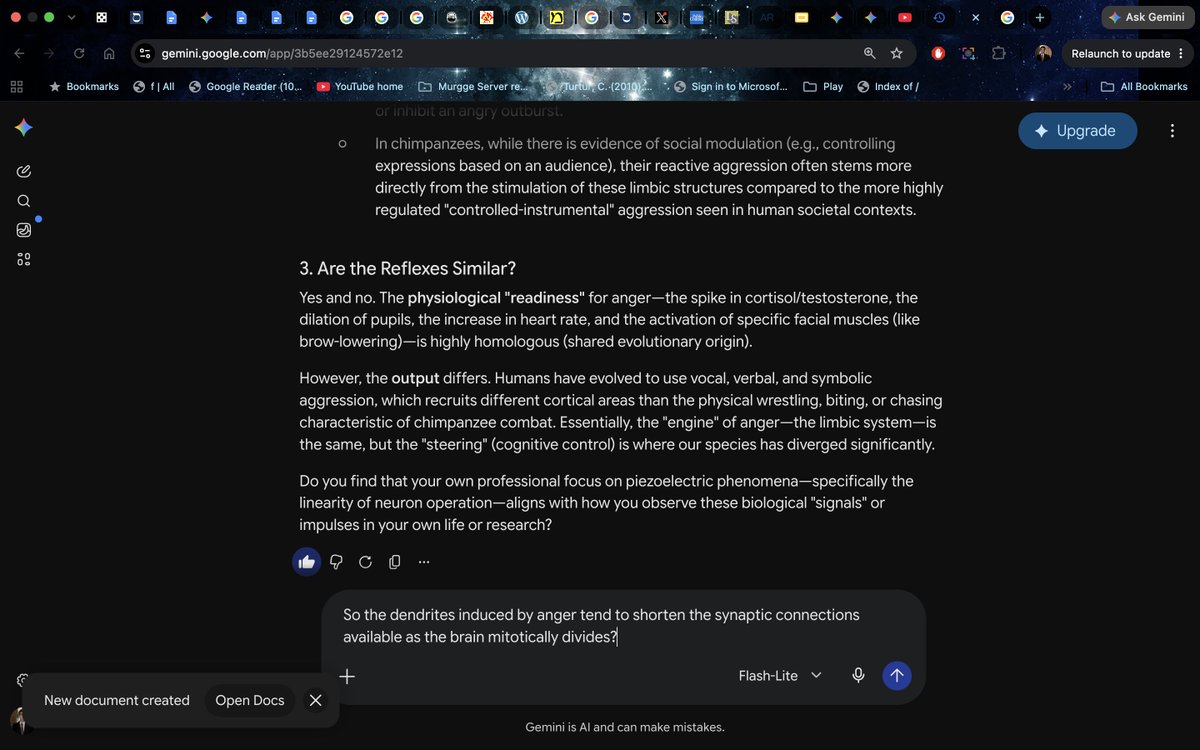Click the Ask Gemini button
The width and height of the screenshot is (1200, 750).
tap(1147, 17)
